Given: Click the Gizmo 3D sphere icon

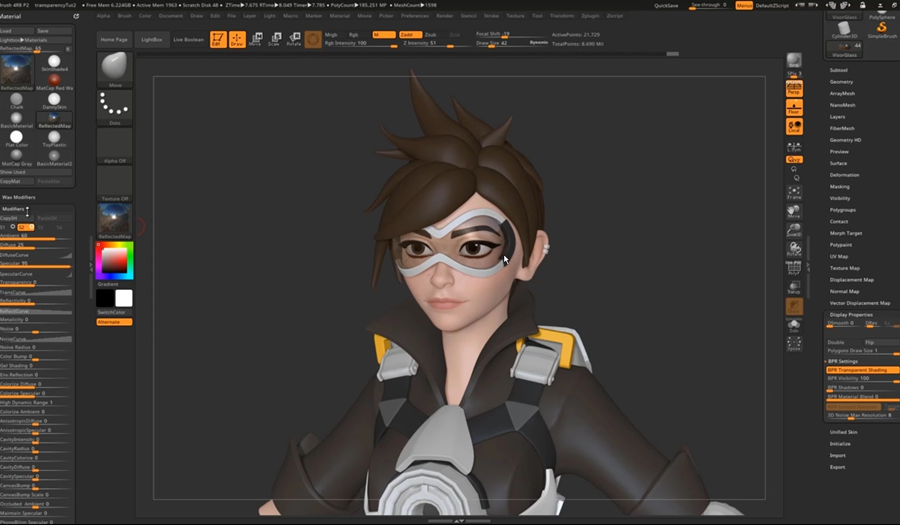Looking at the screenshot, I should [313, 39].
